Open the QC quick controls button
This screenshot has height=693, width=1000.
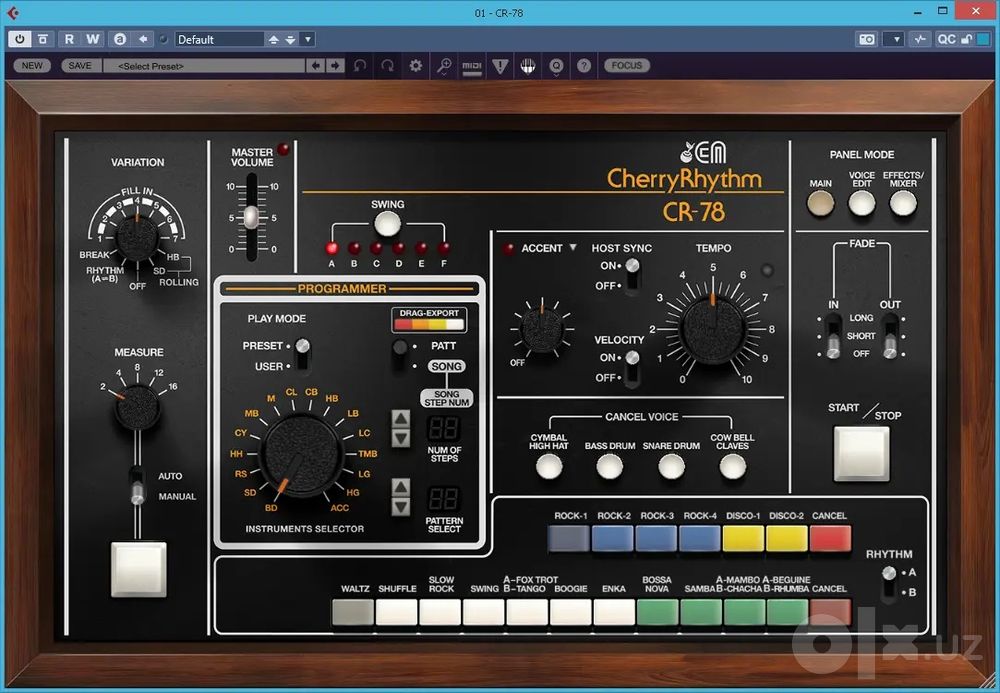coord(946,40)
